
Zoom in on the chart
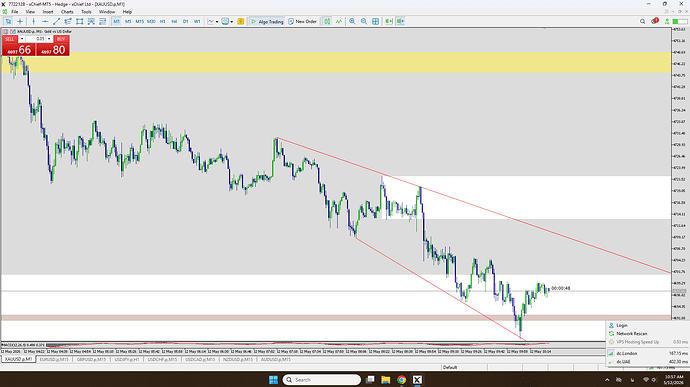pos(352,21)
